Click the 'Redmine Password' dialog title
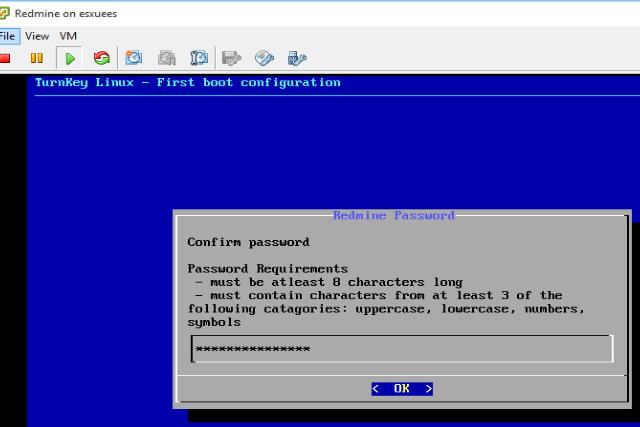The width and height of the screenshot is (640, 427). (394, 215)
